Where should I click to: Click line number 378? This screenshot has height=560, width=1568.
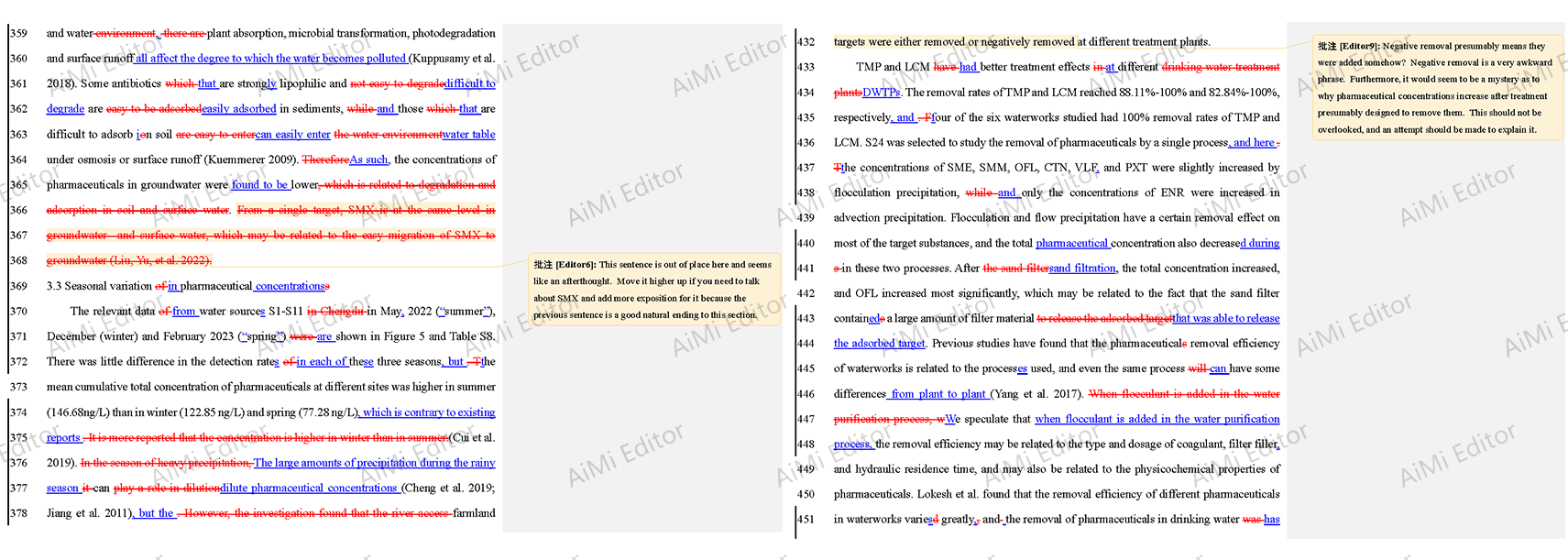click(19, 513)
